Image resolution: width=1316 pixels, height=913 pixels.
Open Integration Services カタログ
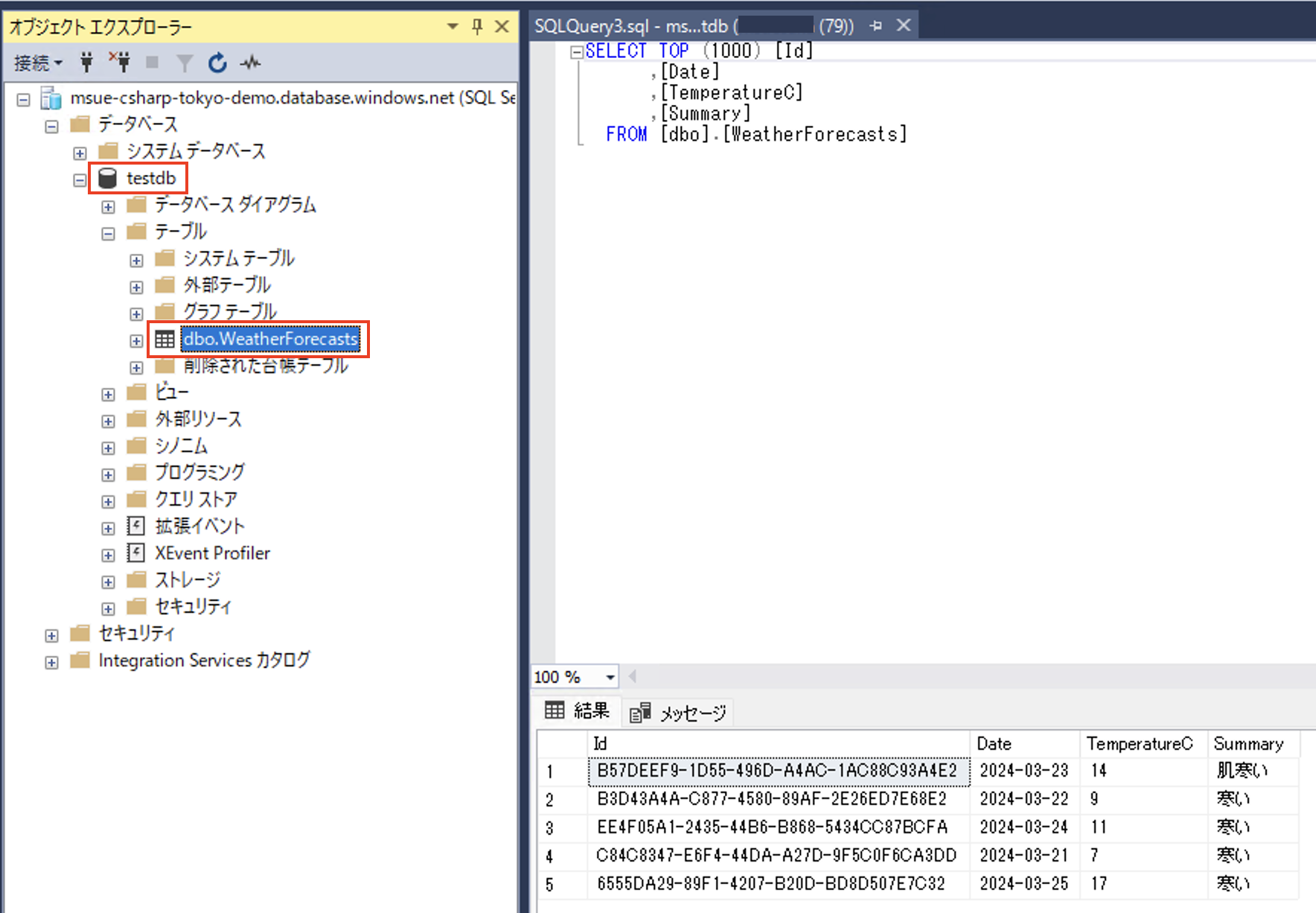pyautogui.click(x=204, y=660)
